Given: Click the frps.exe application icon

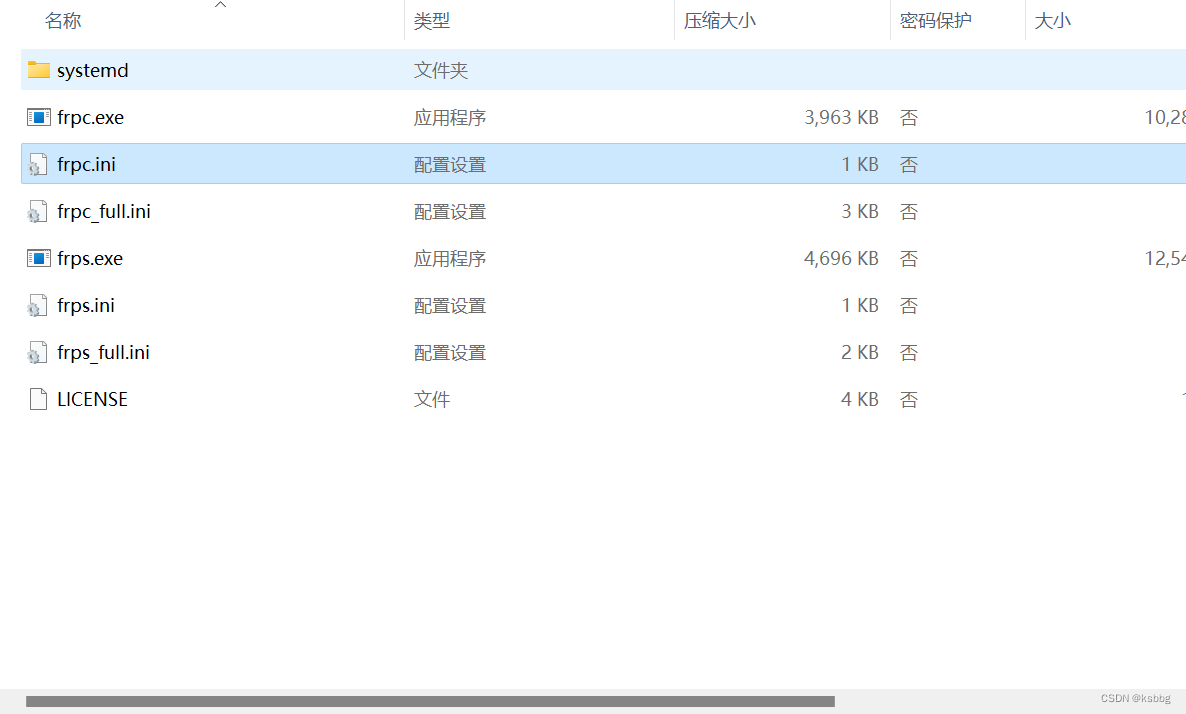Looking at the screenshot, I should point(38,258).
